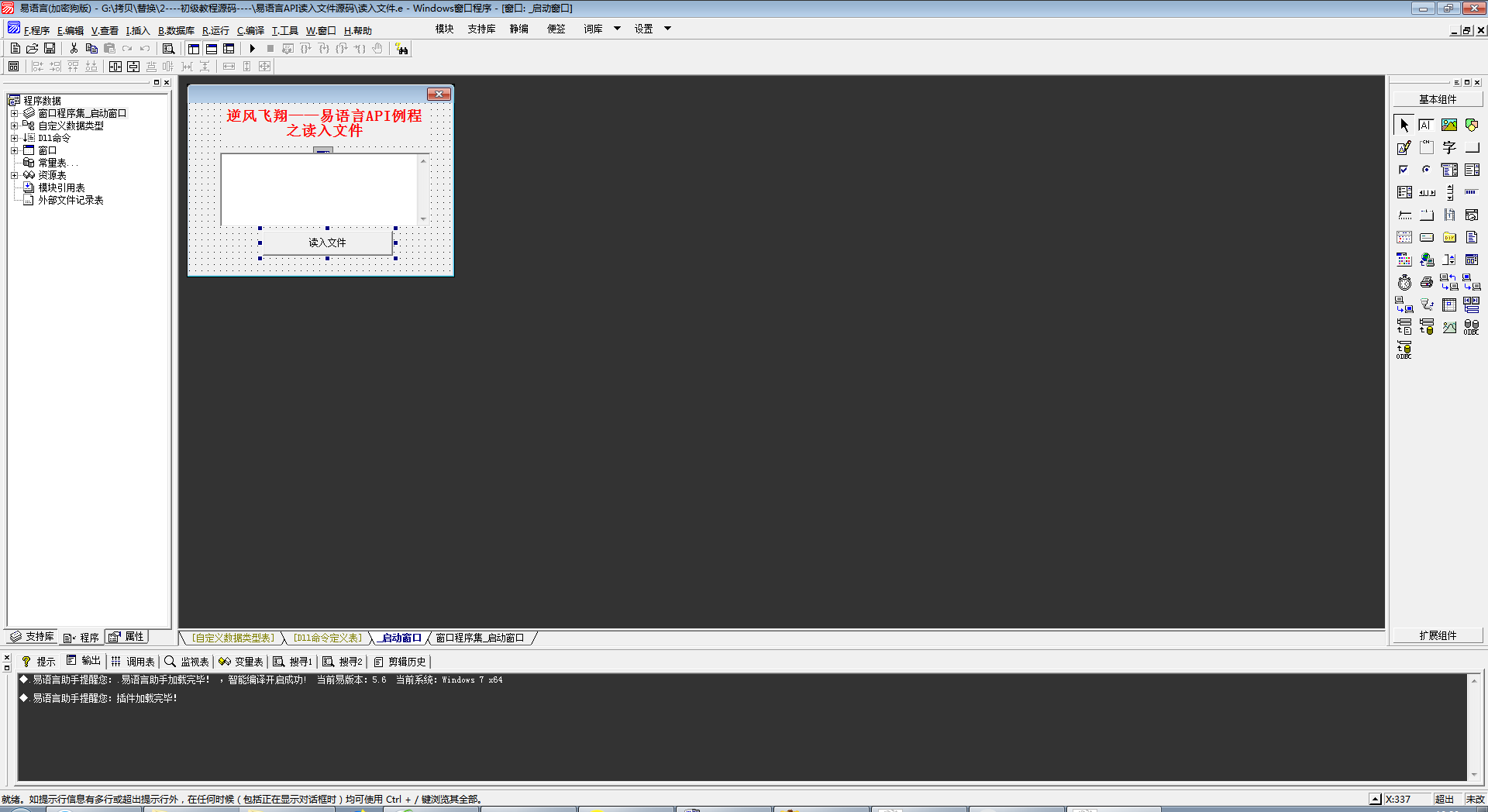Open the 设置 dropdown arrow
1488x812 pixels.
point(667,29)
